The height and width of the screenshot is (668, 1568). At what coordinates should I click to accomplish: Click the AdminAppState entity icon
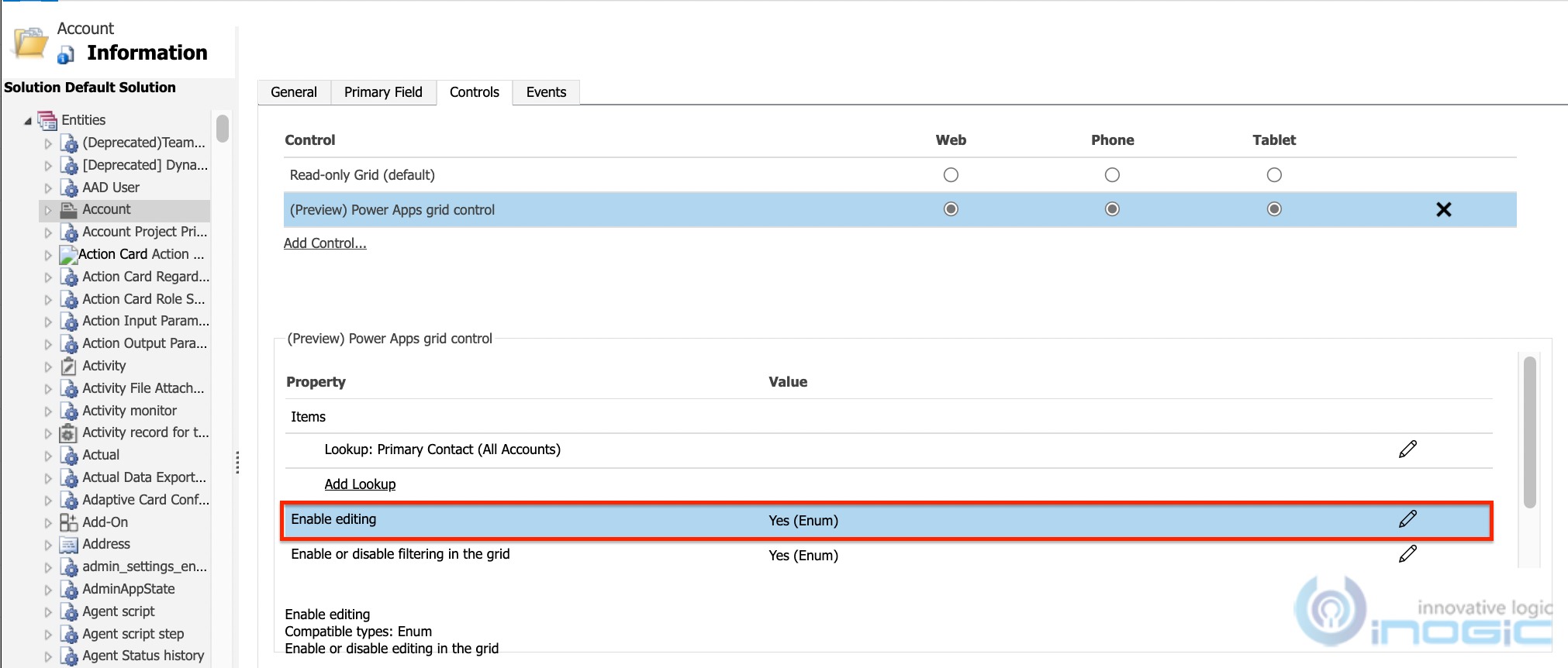pyautogui.click(x=69, y=589)
